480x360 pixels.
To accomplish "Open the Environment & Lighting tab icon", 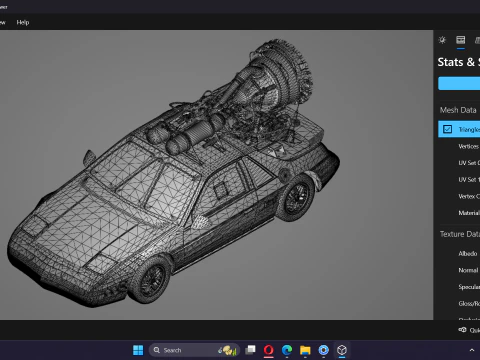I will click(442, 40).
